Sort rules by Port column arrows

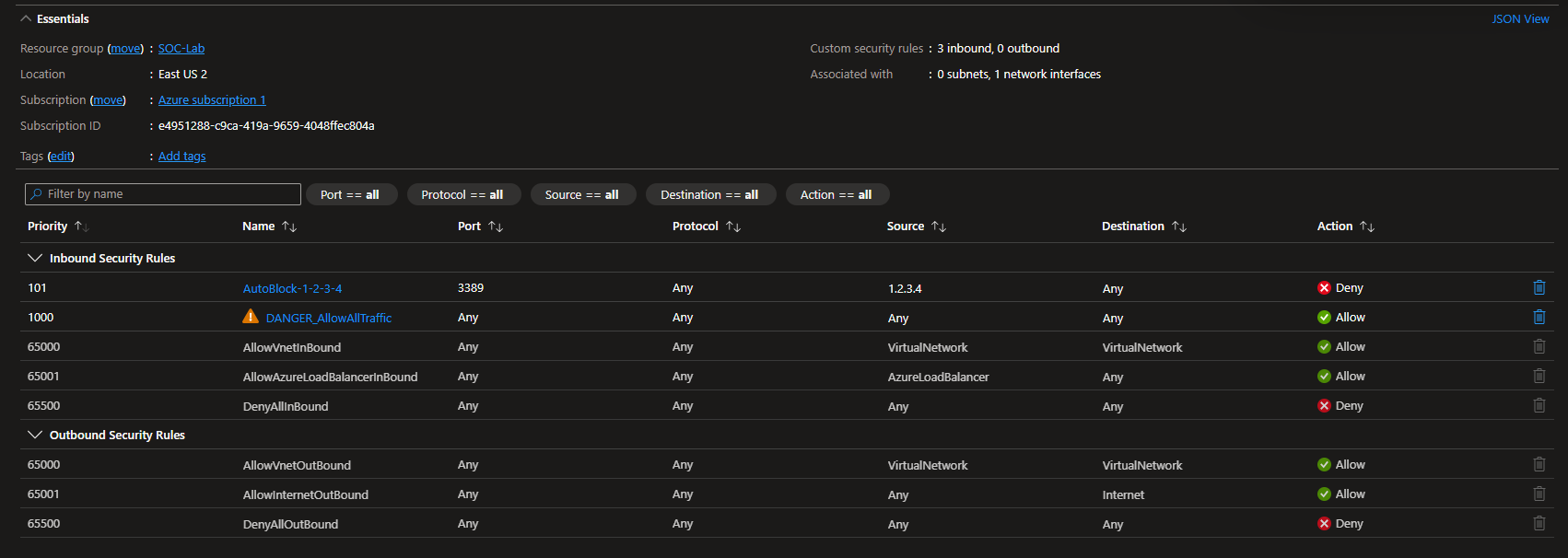(x=496, y=227)
